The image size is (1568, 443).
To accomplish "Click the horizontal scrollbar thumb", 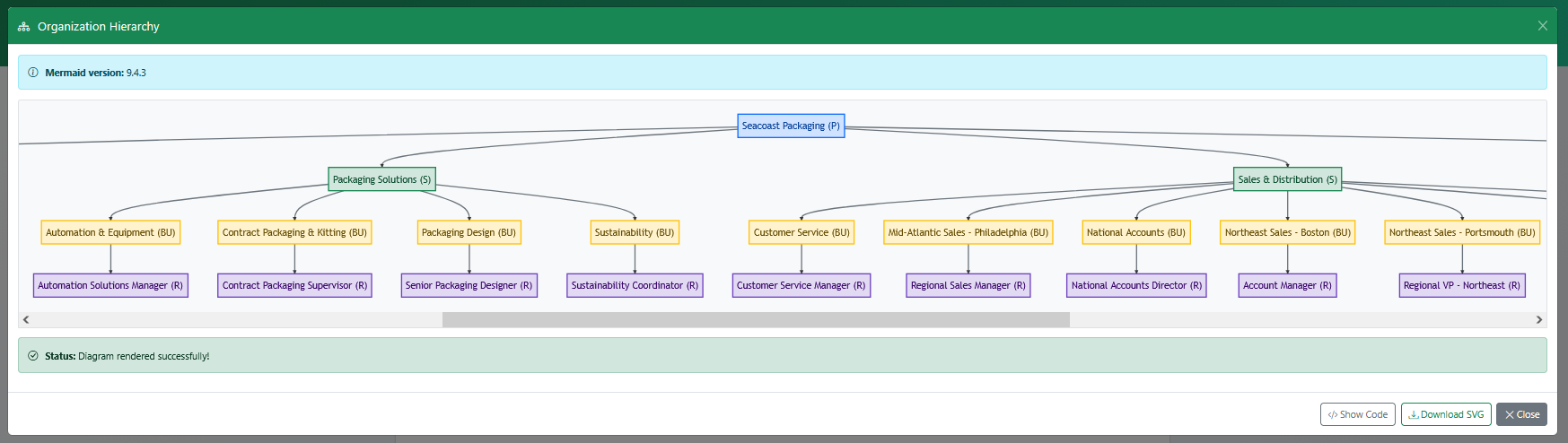I will [756, 319].
